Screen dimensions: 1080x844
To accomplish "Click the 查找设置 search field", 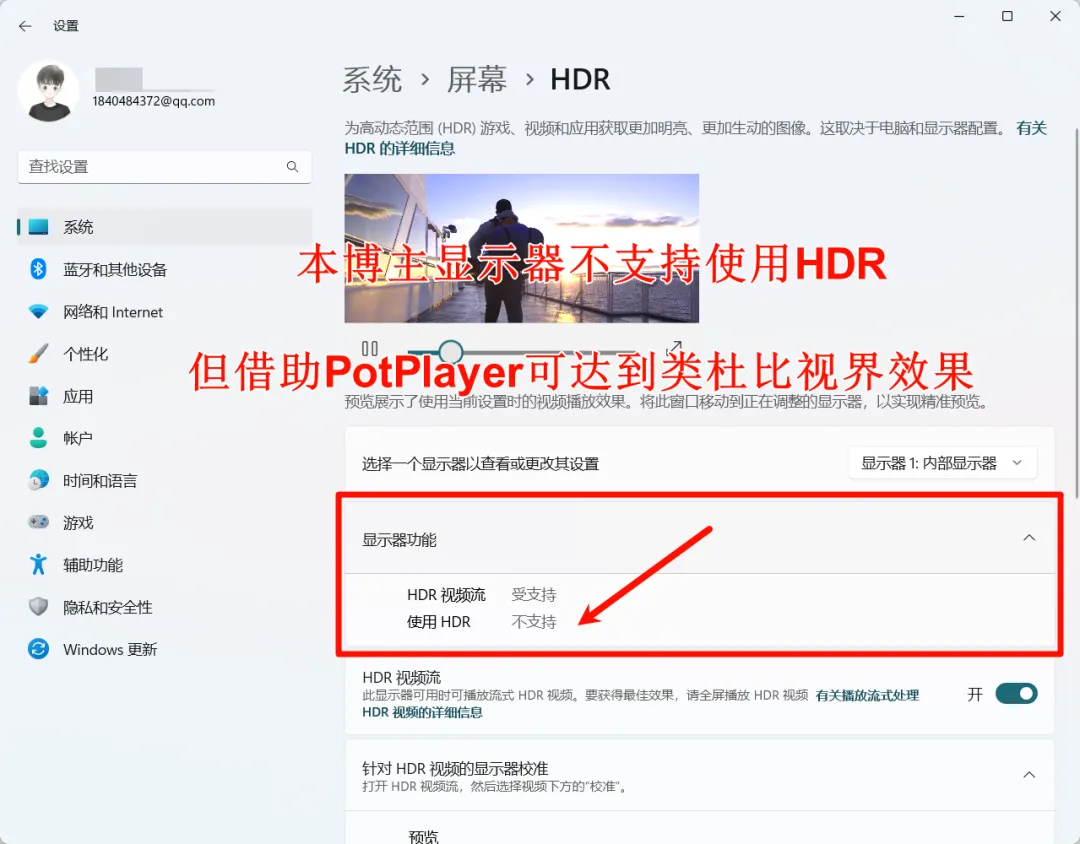I will (x=150, y=167).
